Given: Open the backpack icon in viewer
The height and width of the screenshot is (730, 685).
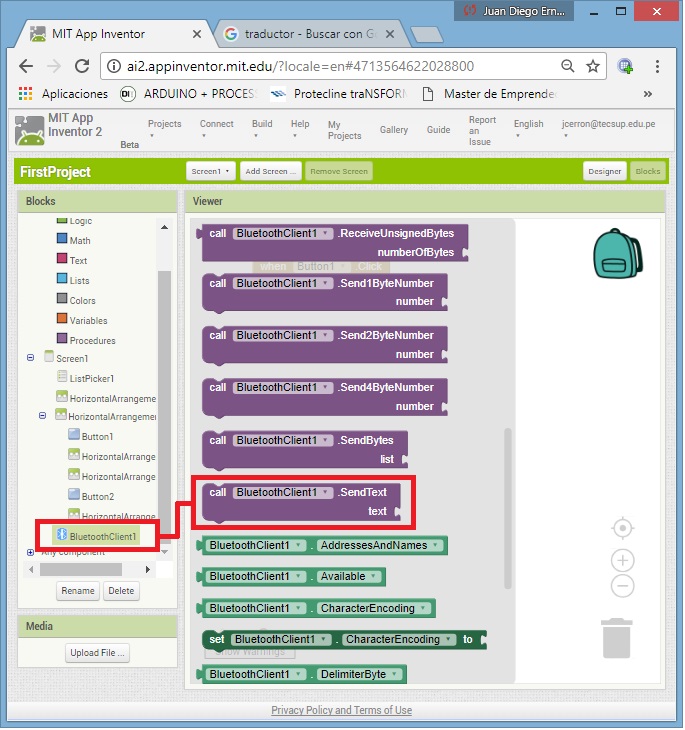Looking at the screenshot, I should point(618,254).
